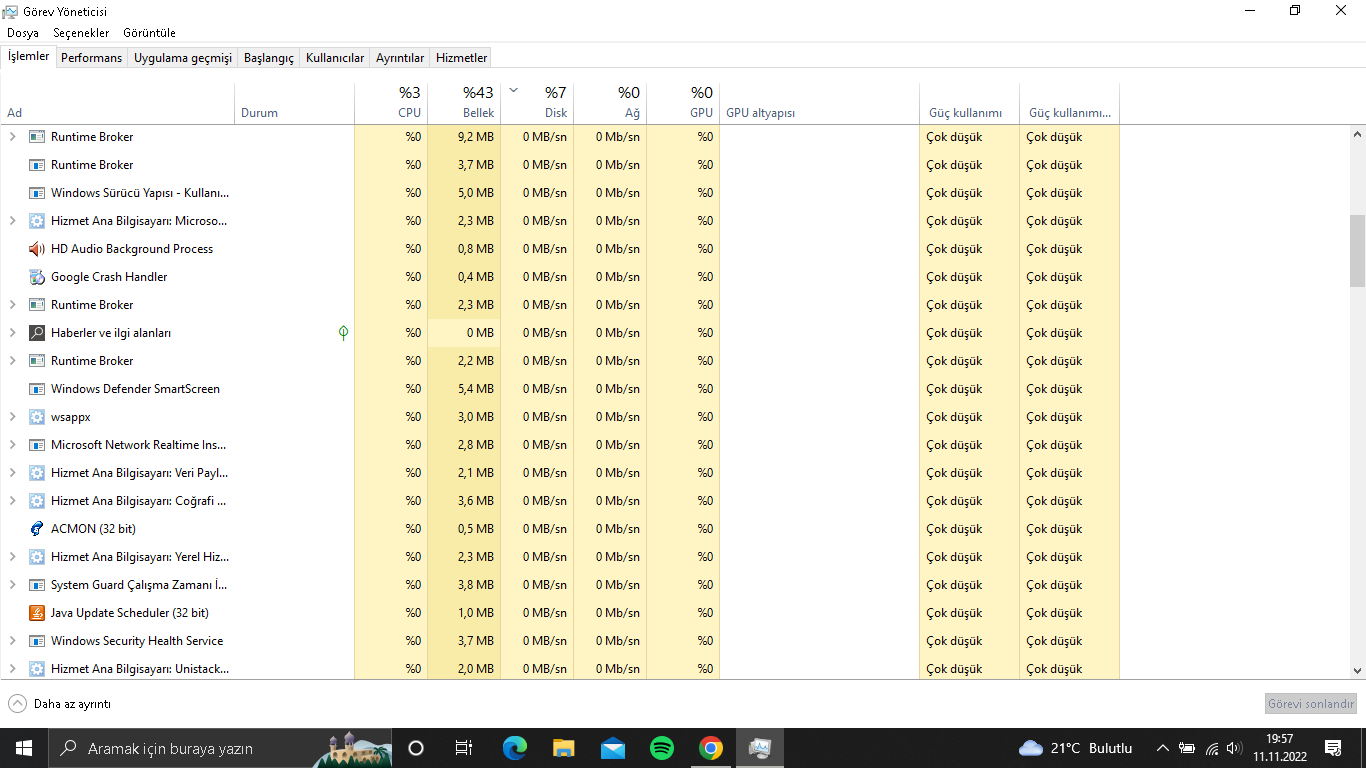Go to the Ayrıntılar tab

point(400,58)
